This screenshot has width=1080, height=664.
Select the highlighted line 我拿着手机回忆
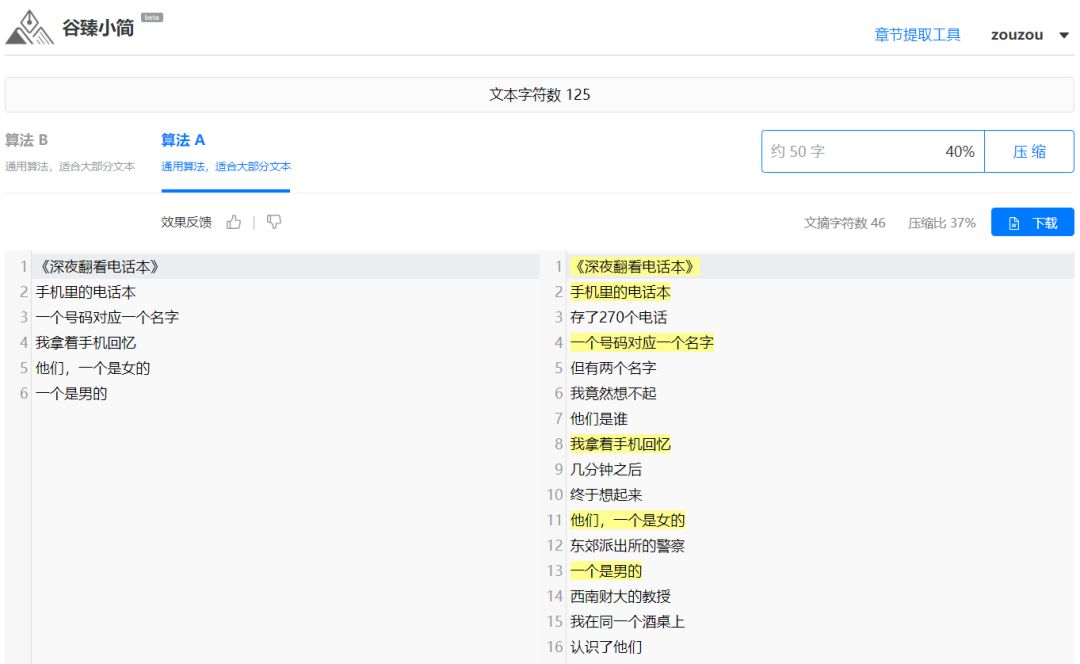[620, 443]
